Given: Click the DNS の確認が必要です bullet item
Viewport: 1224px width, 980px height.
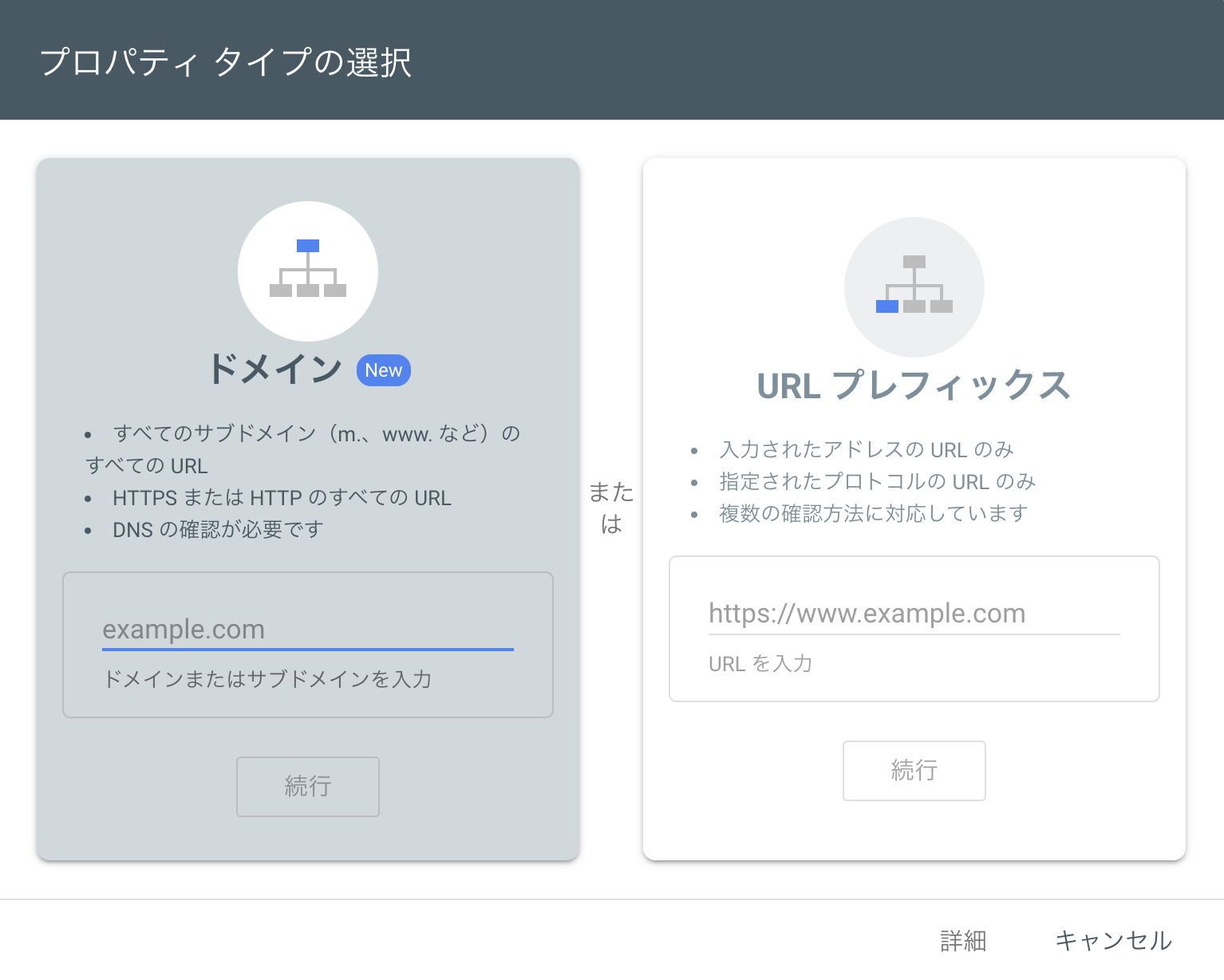Looking at the screenshot, I should point(217,529).
